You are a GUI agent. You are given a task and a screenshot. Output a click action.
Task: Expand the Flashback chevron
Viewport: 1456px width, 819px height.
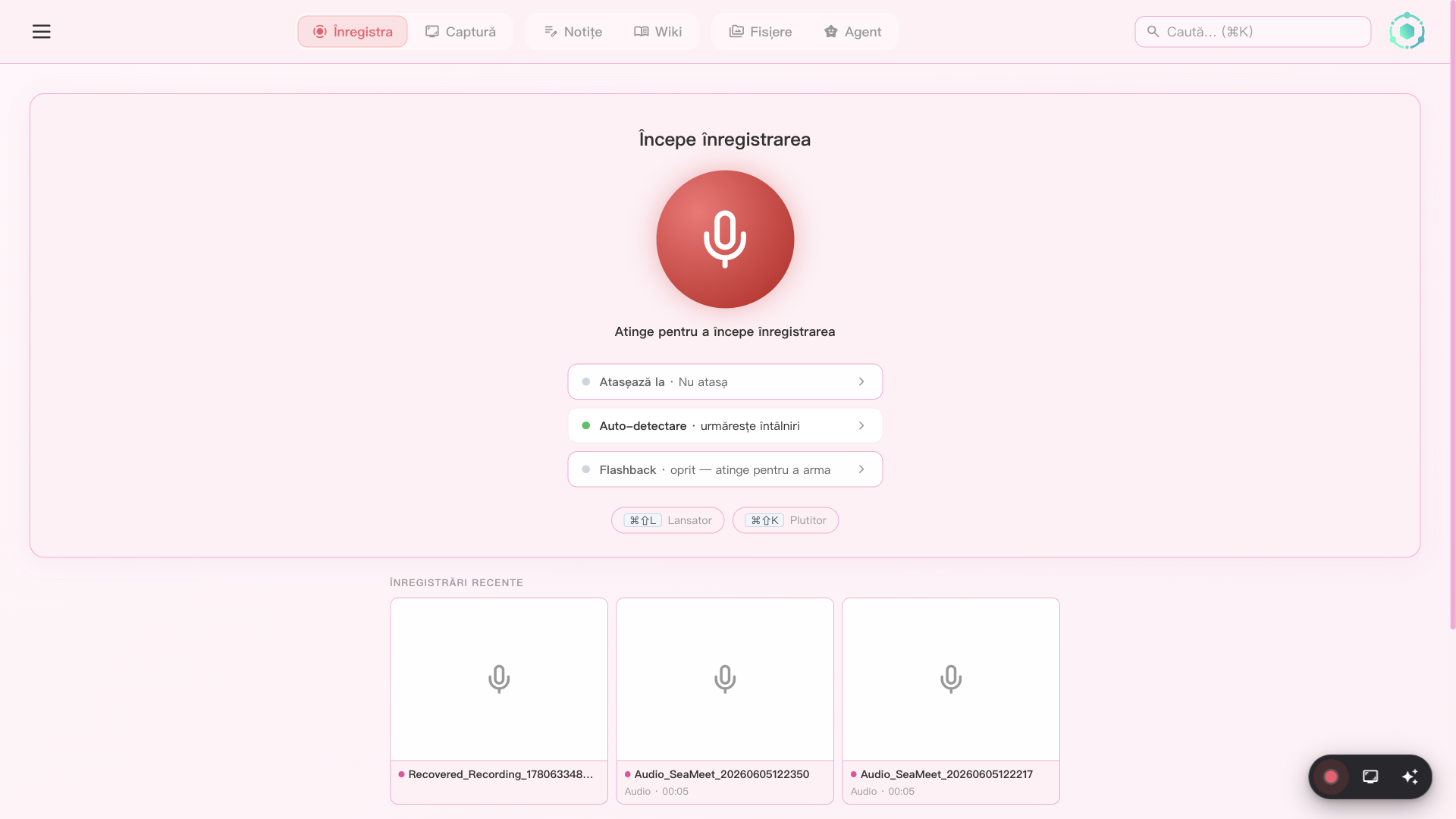tap(861, 469)
